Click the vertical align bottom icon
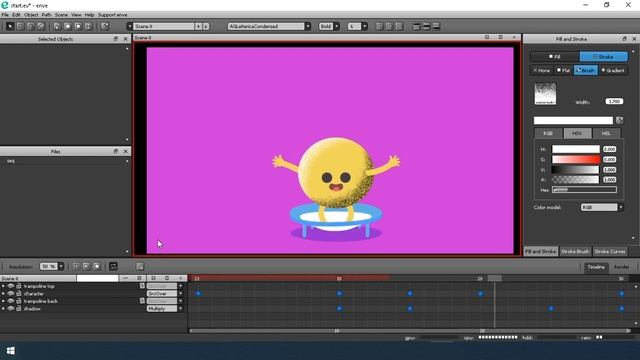 (x=436, y=26)
